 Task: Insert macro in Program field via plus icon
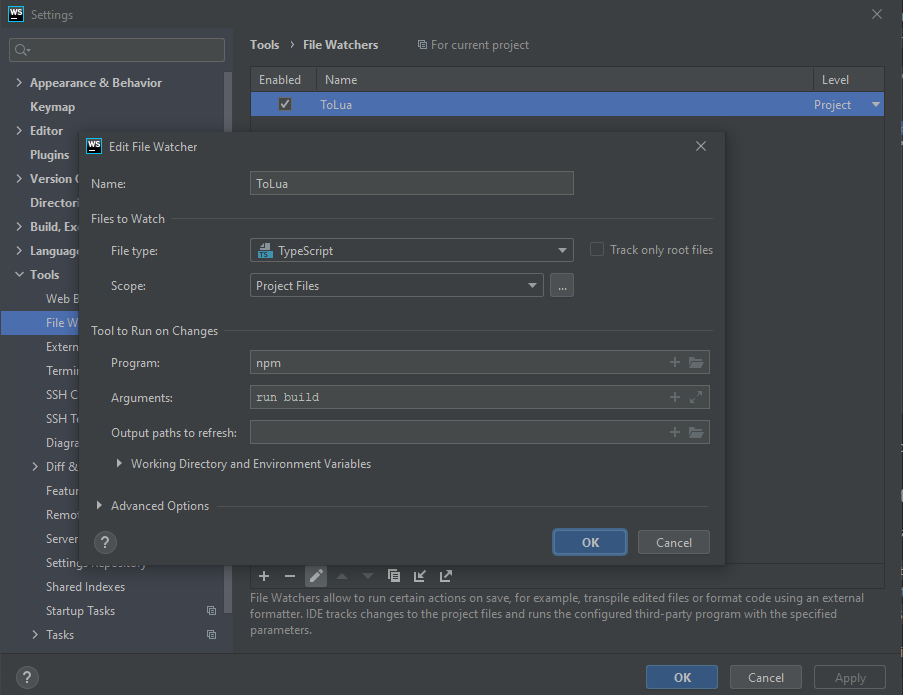[675, 362]
